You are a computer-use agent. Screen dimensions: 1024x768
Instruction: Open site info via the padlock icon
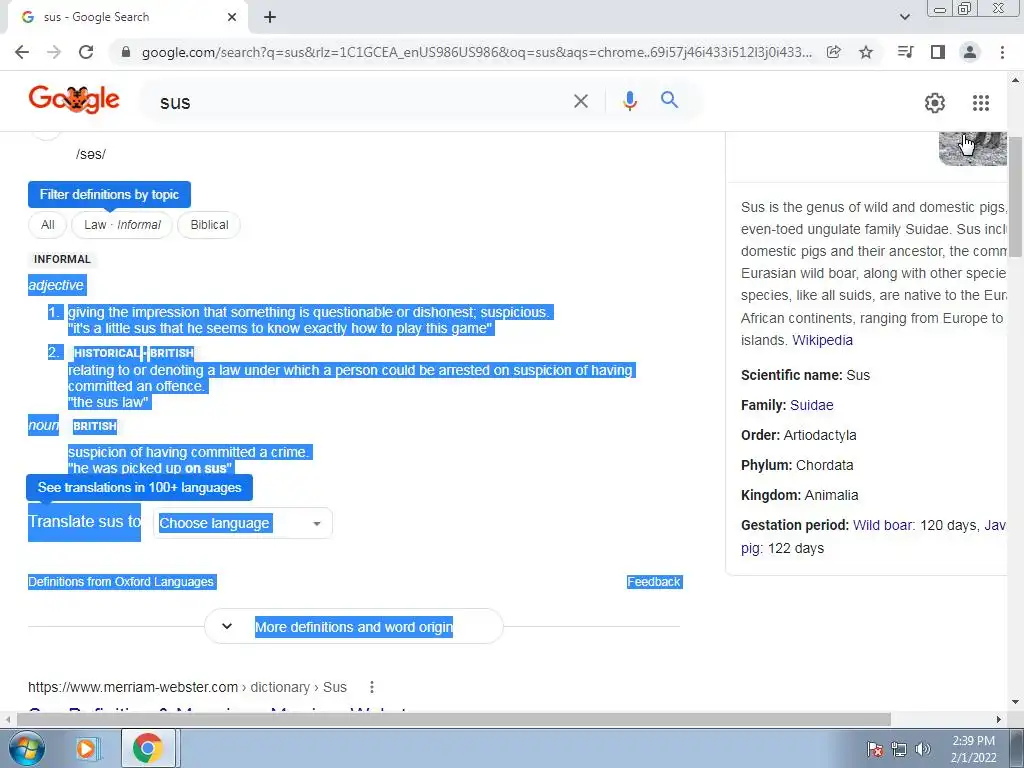click(126, 52)
